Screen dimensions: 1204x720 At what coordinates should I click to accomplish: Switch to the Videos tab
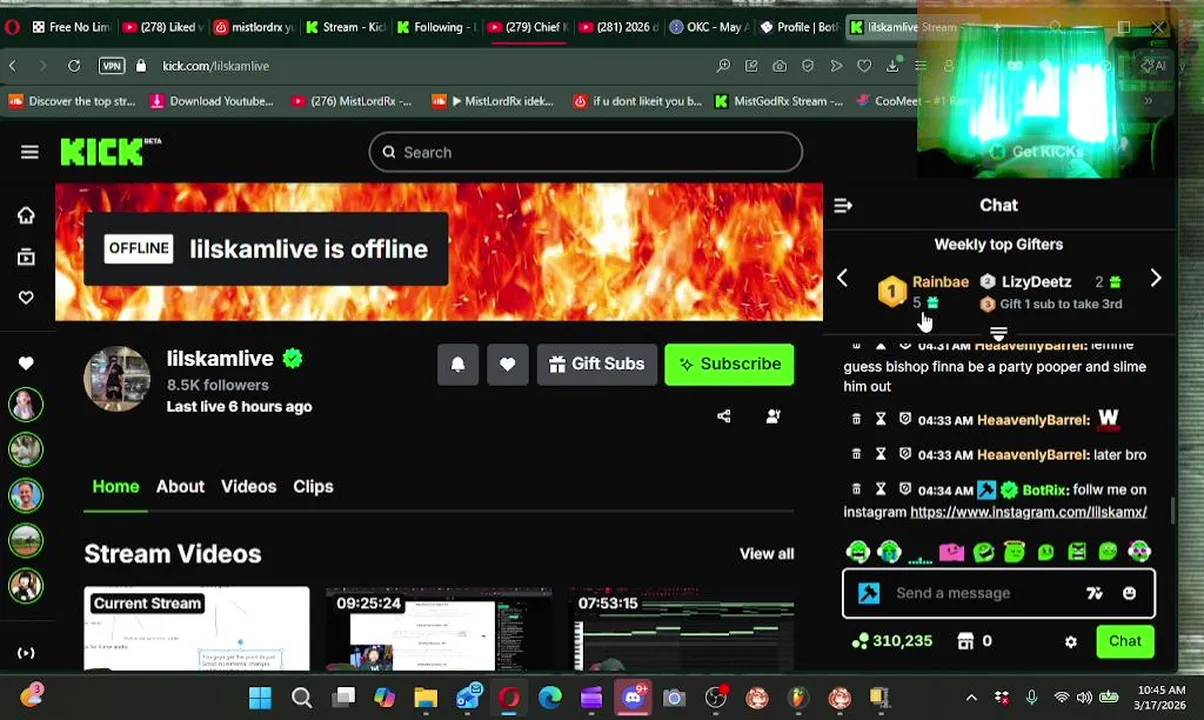tap(248, 486)
